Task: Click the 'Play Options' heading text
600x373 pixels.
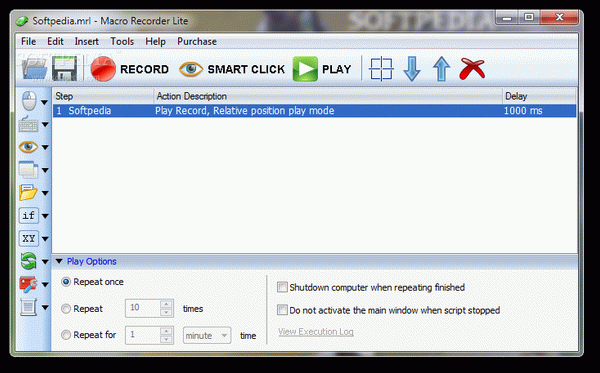Action: (91, 261)
